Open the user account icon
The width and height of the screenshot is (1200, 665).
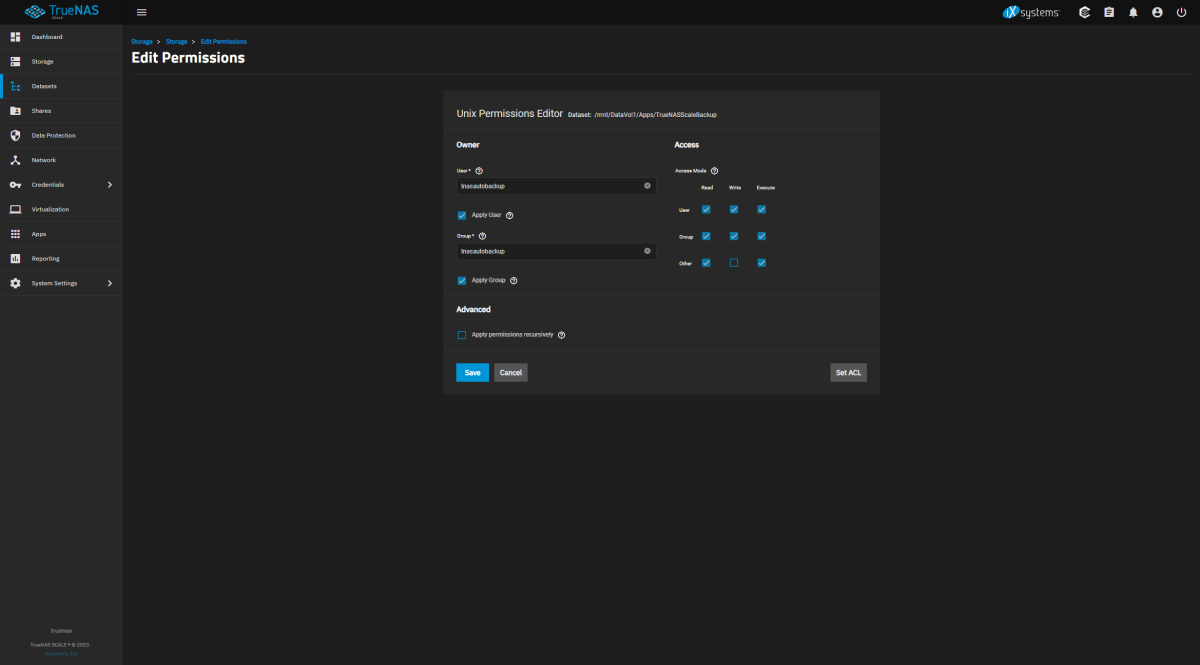click(x=1157, y=12)
